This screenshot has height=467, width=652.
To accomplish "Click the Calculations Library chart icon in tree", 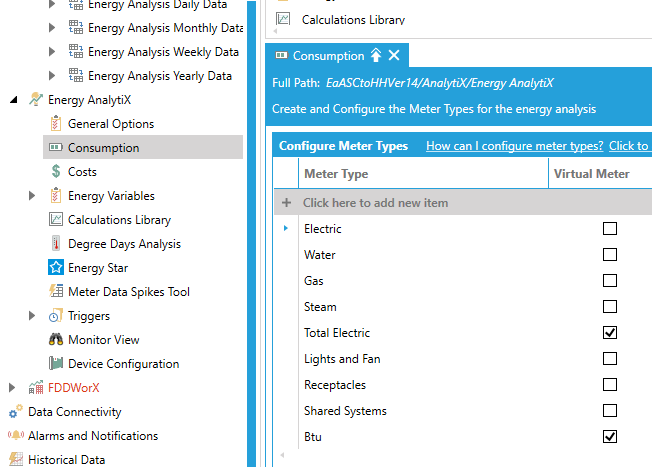I will point(56,220).
